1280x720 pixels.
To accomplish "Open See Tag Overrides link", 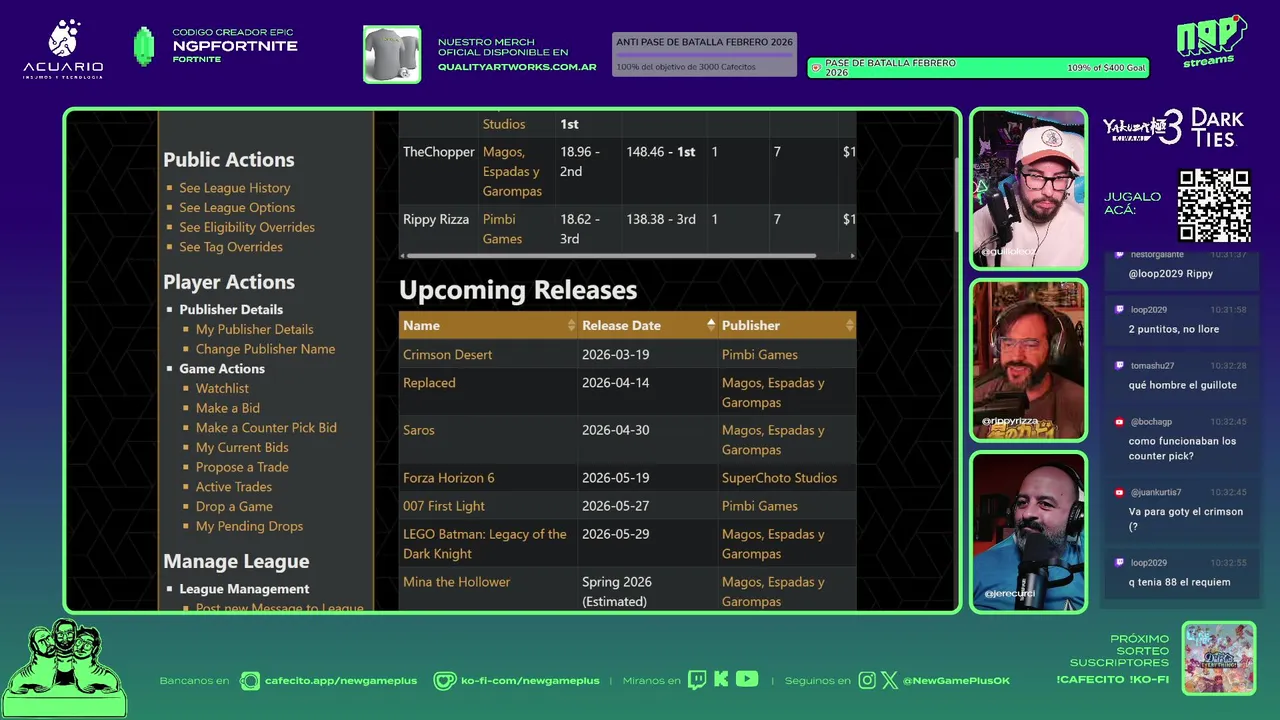I will click(231, 247).
